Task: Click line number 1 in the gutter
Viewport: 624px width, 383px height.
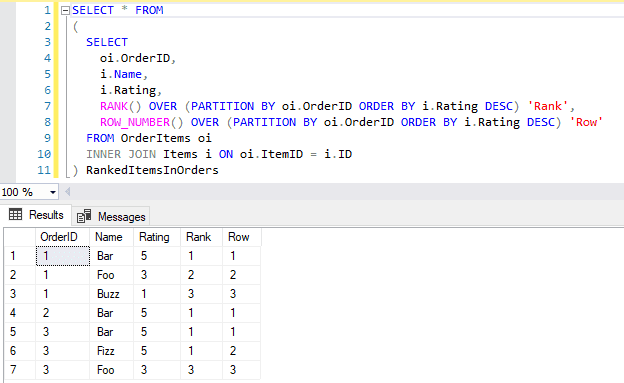Action: (x=47, y=10)
